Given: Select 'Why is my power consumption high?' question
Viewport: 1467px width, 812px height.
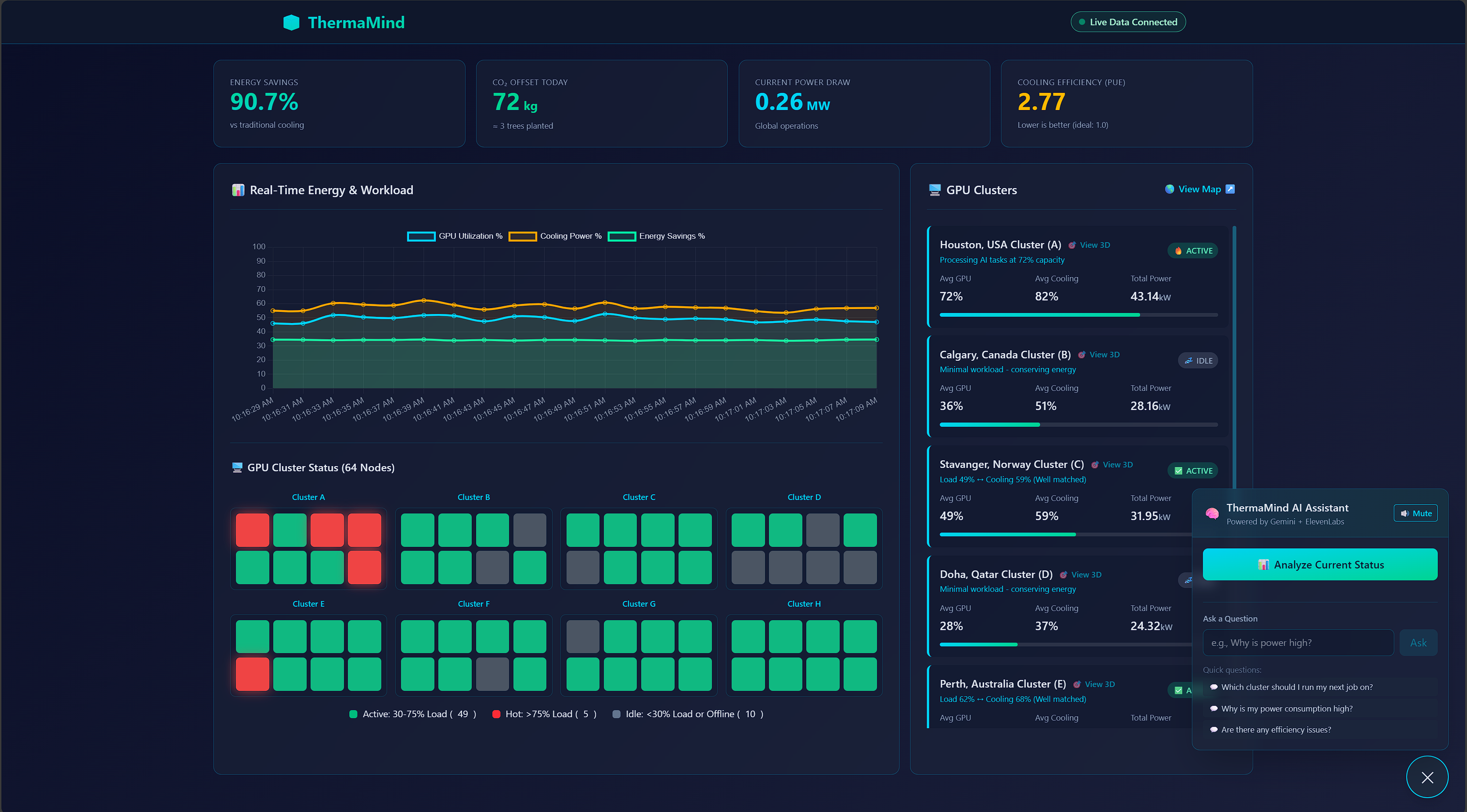Looking at the screenshot, I should click(1286, 708).
